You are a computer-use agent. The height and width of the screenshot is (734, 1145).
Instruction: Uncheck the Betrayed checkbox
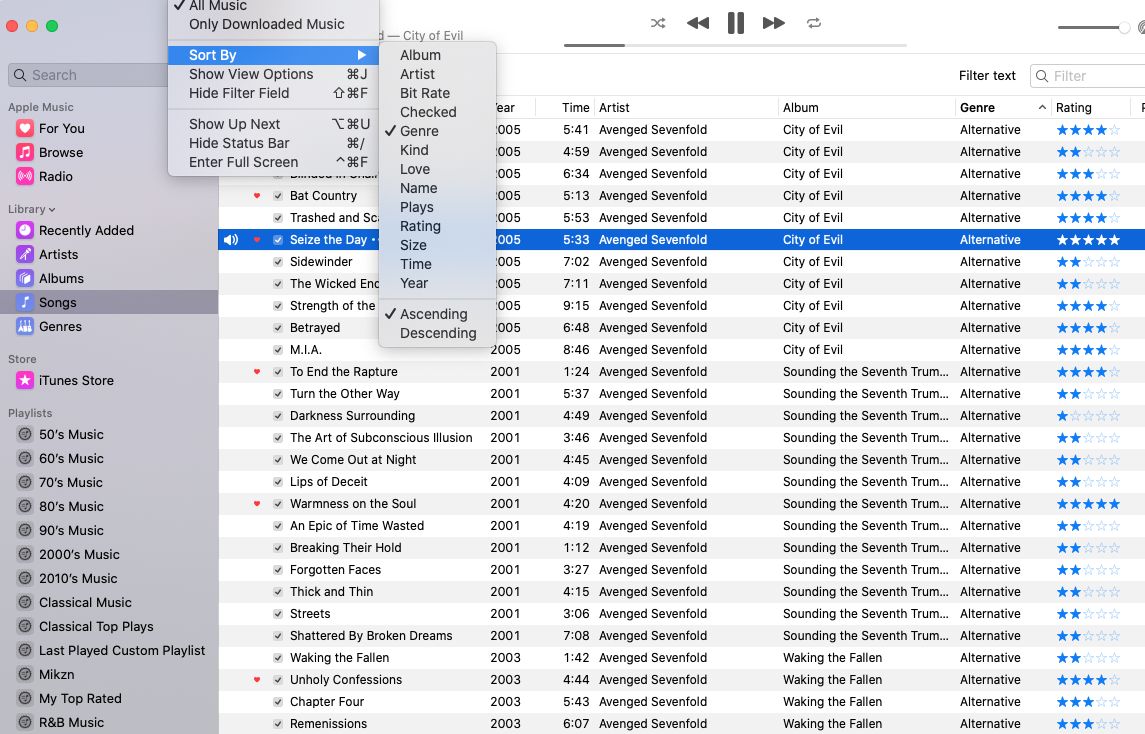[x=277, y=328]
